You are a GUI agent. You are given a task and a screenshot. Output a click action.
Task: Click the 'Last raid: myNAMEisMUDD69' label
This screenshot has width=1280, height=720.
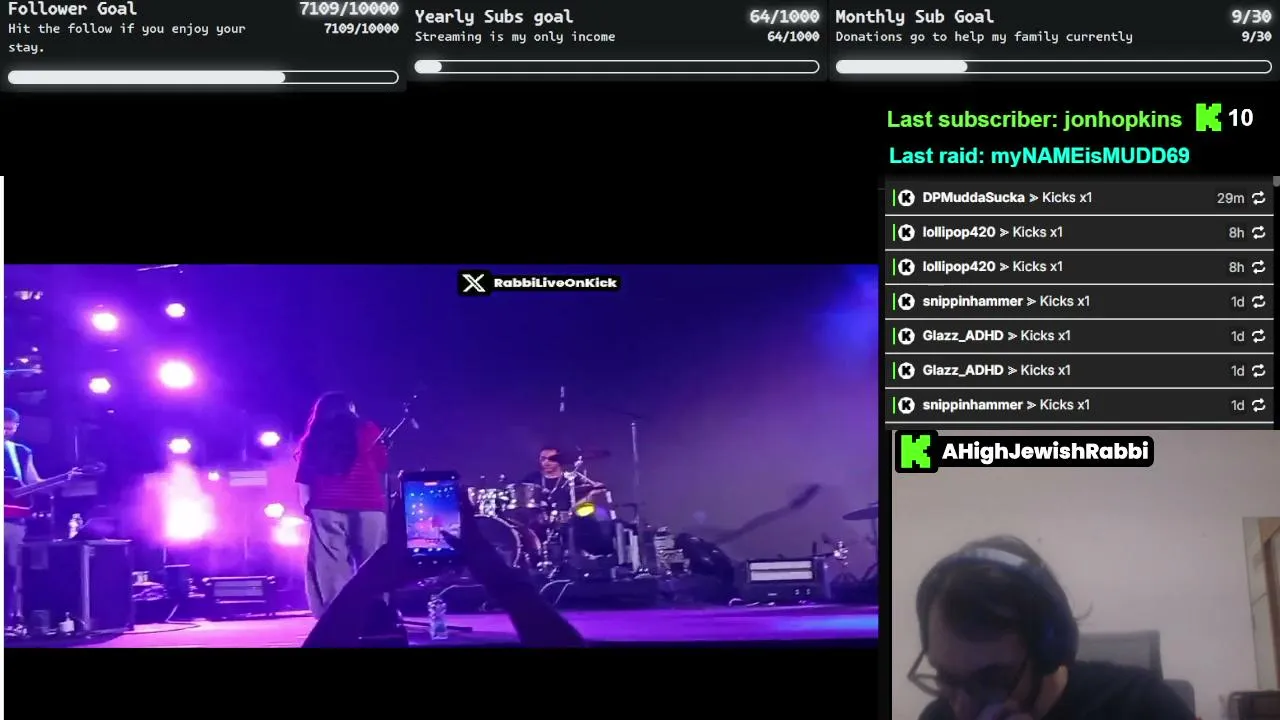(1039, 156)
